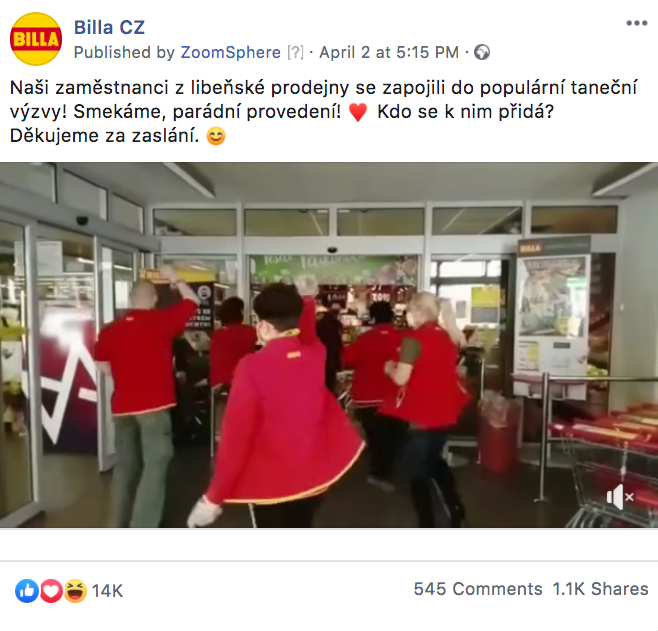The image size is (658, 631).
Task: Open the Billa CZ page name link
Action: pyautogui.click(x=109, y=28)
